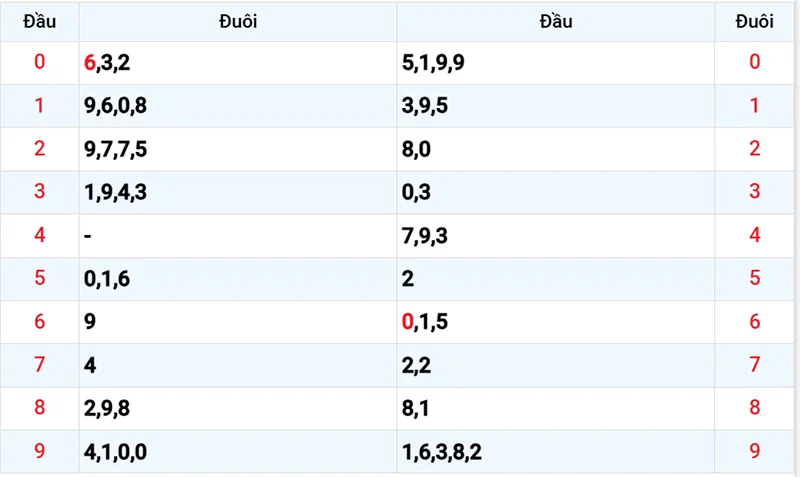800x477 pixels.
Task: Click the Đầu header above the 5,1,9,9 cell
Action: click(555, 21)
